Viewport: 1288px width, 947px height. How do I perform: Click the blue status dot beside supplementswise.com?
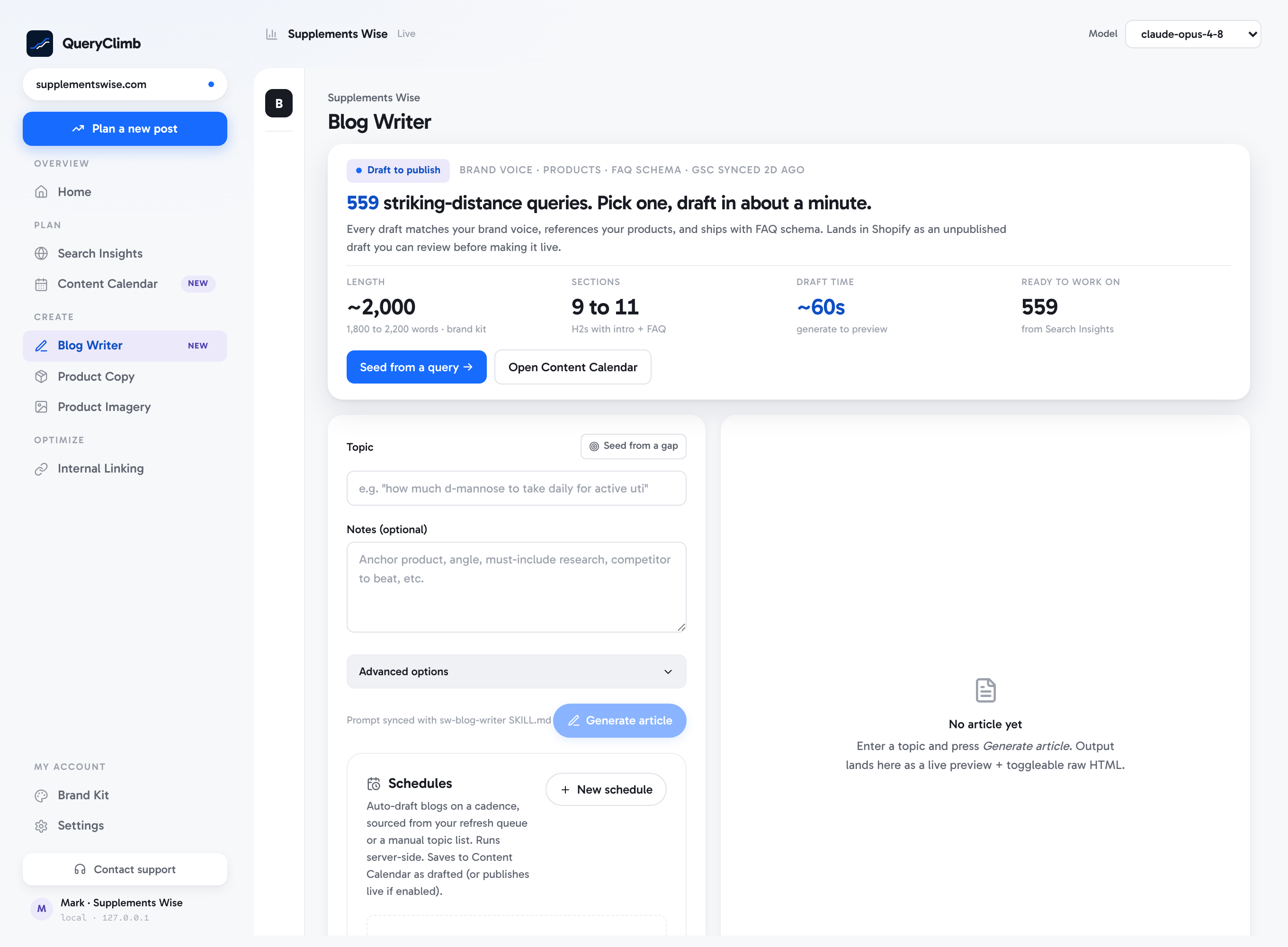[x=212, y=84]
